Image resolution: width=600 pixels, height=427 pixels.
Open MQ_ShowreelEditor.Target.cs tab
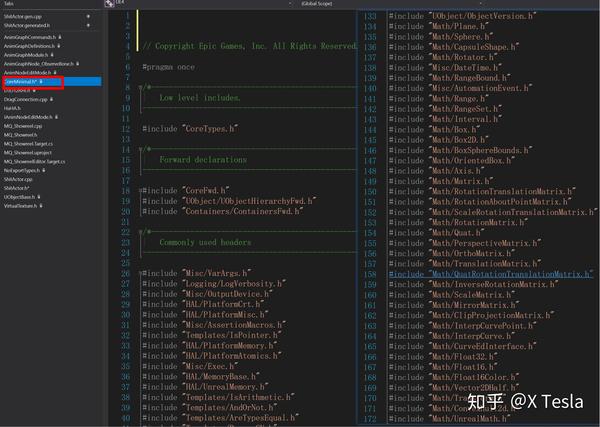34,161
